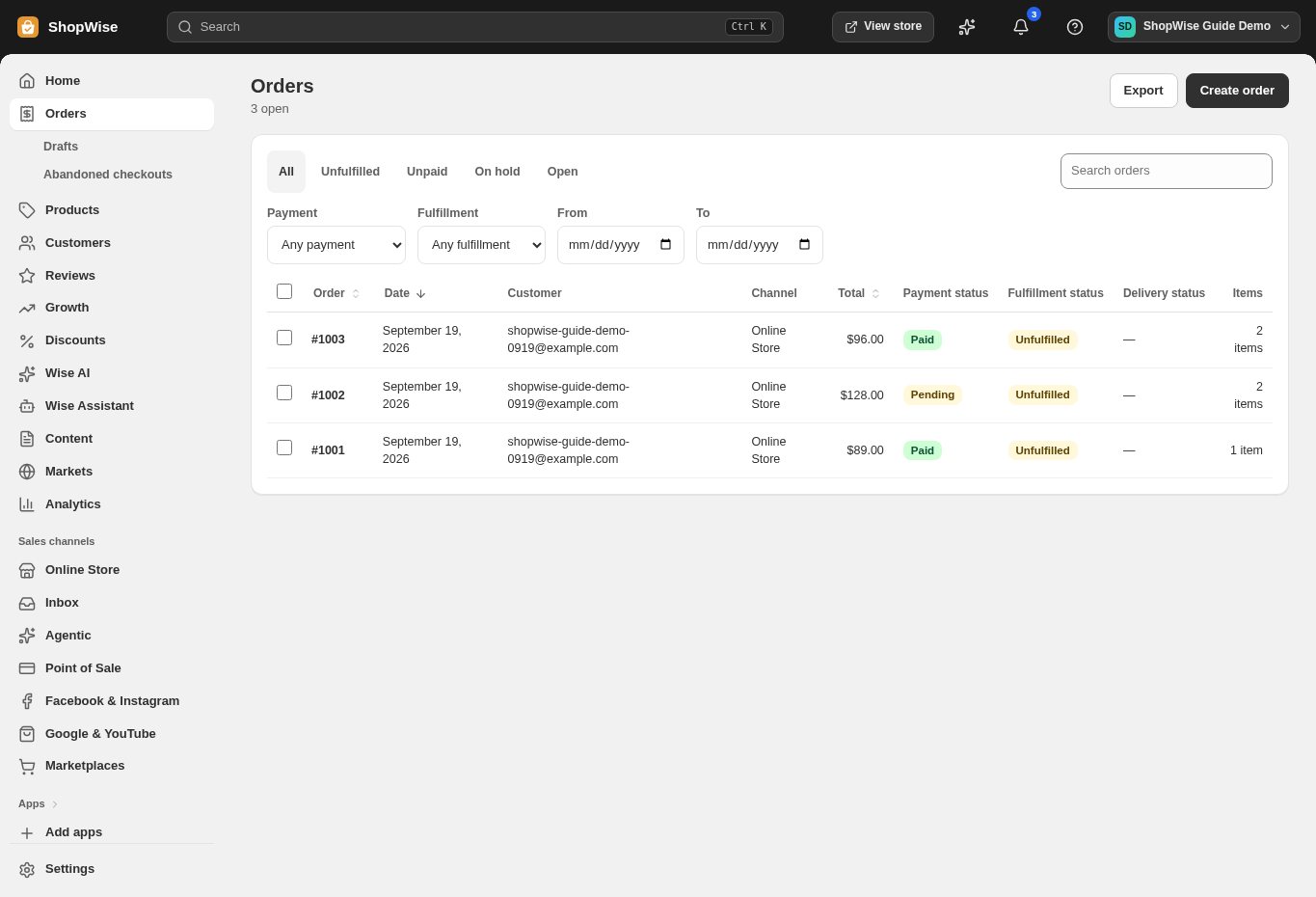The height and width of the screenshot is (897, 1316).
Task: Click the Create order button
Action: (x=1237, y=91)
